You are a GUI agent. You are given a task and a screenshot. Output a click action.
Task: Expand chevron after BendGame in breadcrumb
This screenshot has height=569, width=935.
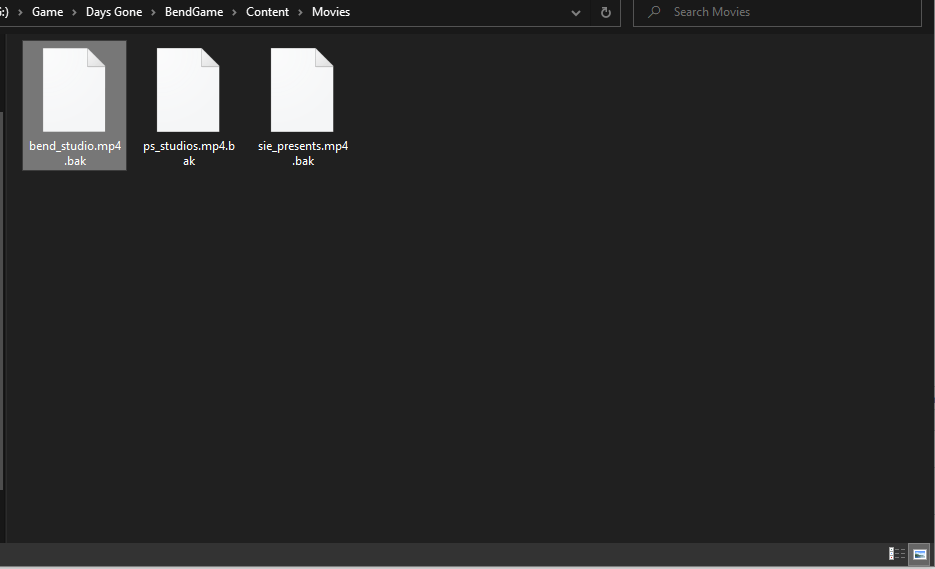[234, 13]
